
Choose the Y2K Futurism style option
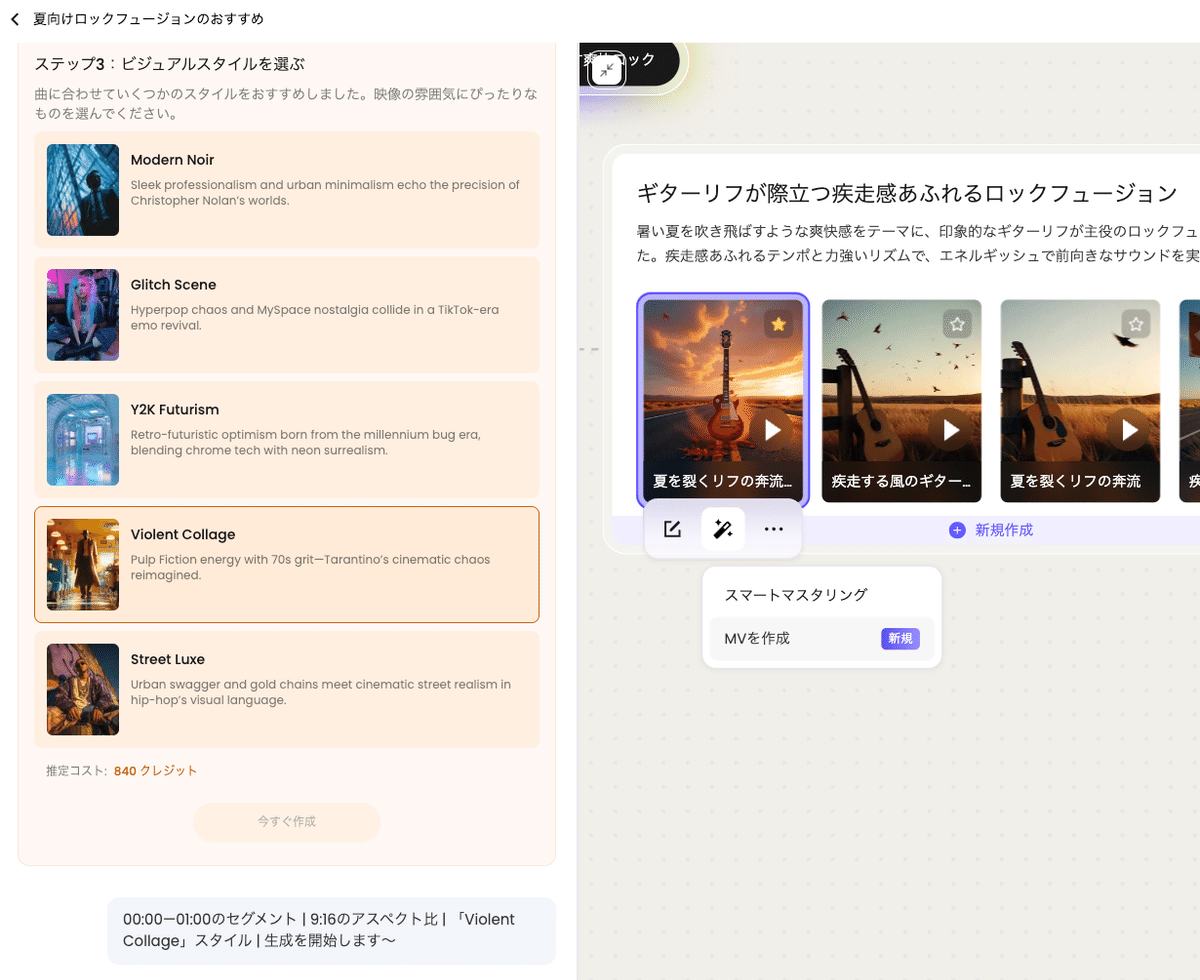click(x=286, y=440)
